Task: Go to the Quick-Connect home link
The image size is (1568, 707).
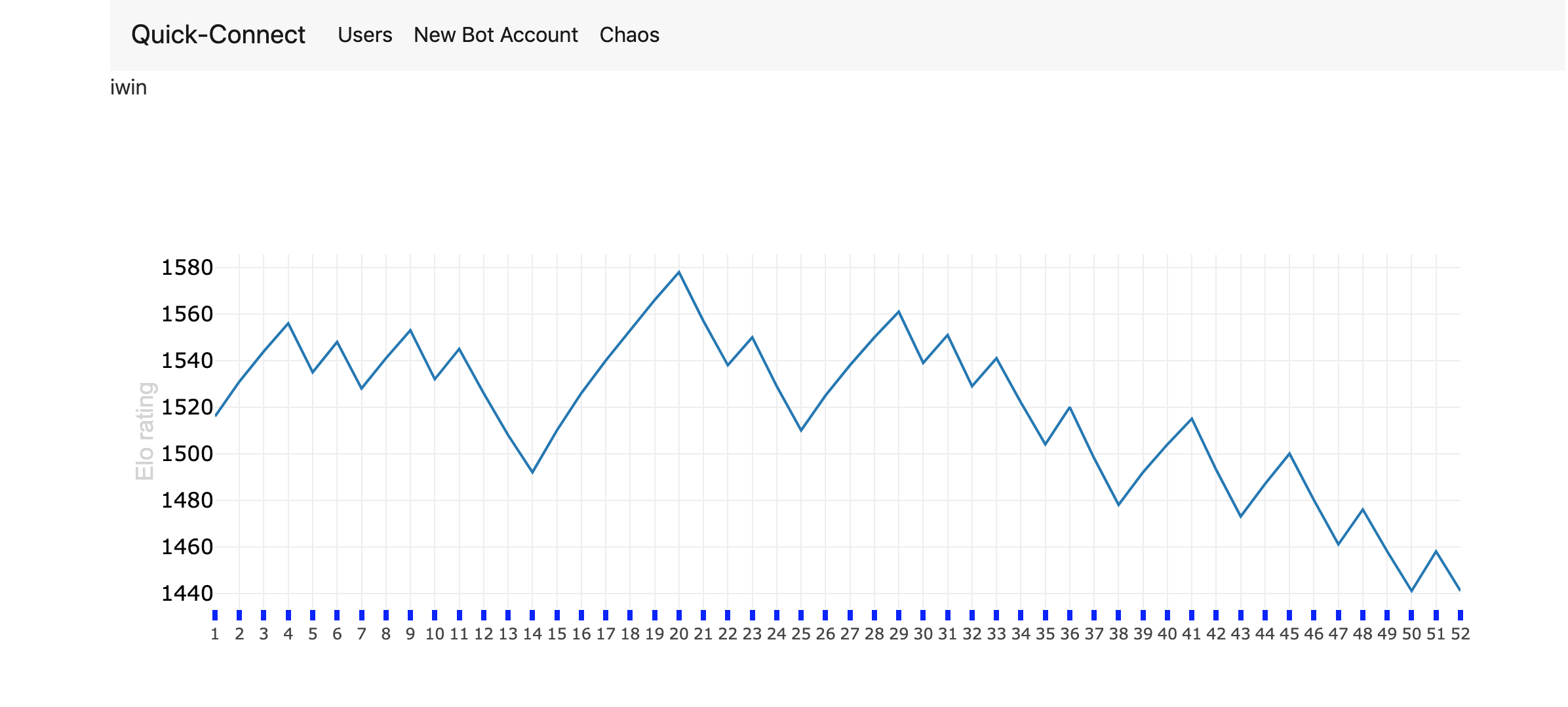Action: pyautogui.click(x=218, y=35)
